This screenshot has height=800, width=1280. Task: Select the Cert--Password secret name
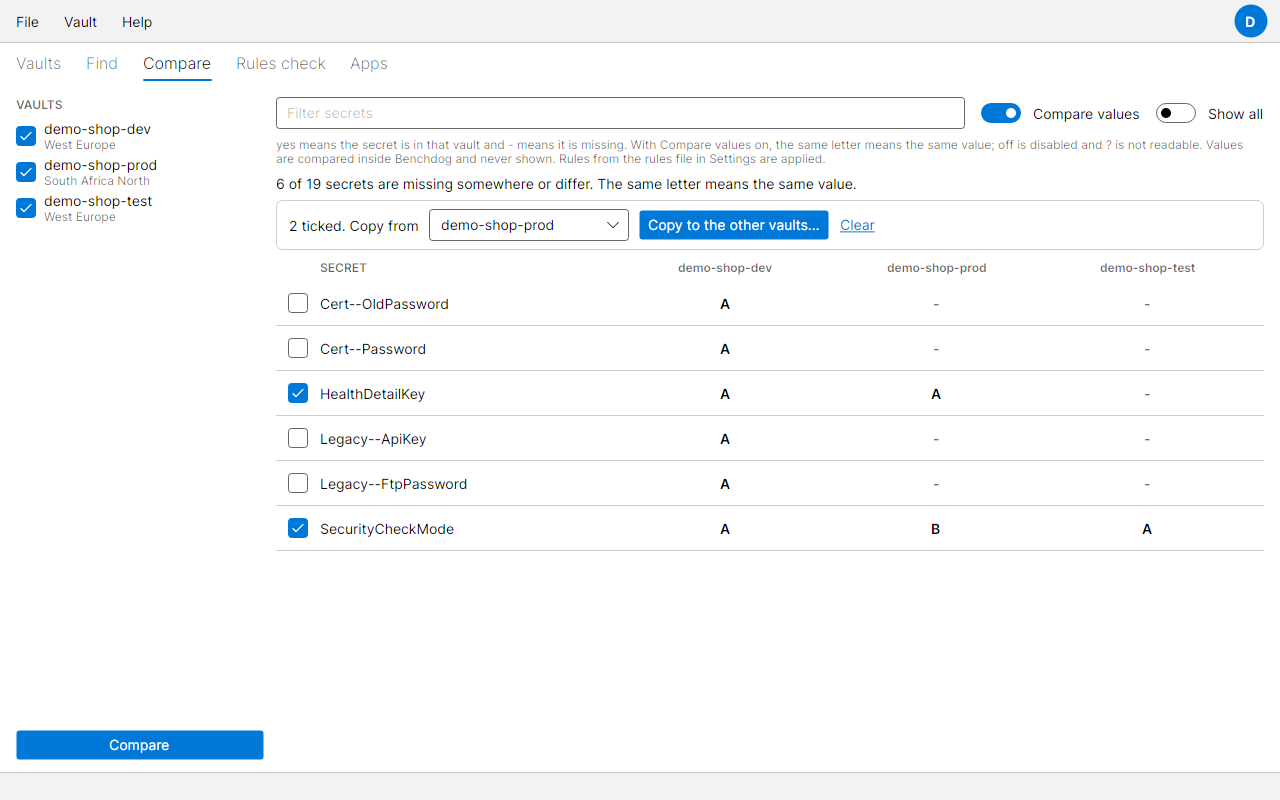(x=373, y=349)
